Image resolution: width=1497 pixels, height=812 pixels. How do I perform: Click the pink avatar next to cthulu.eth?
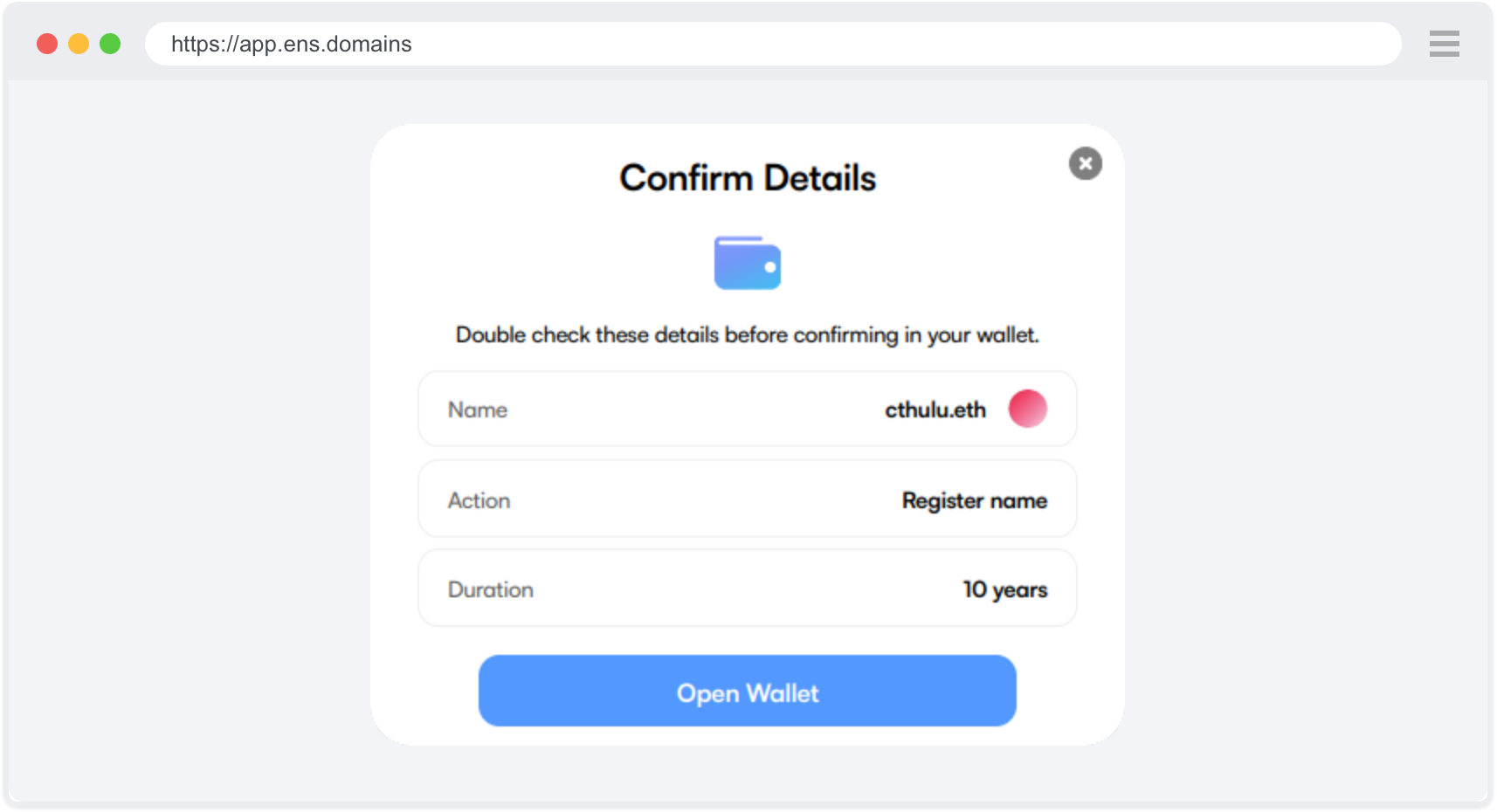tap(1027, 409)
